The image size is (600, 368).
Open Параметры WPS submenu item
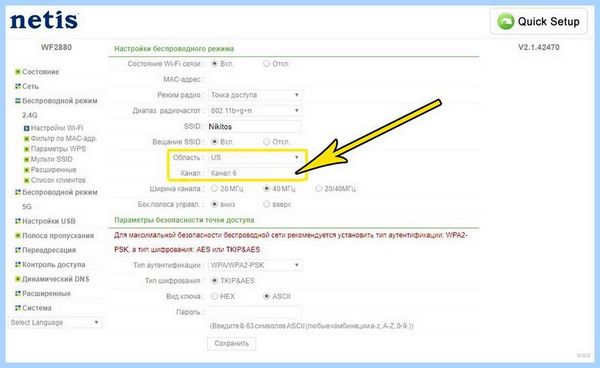tap(58, 149)
